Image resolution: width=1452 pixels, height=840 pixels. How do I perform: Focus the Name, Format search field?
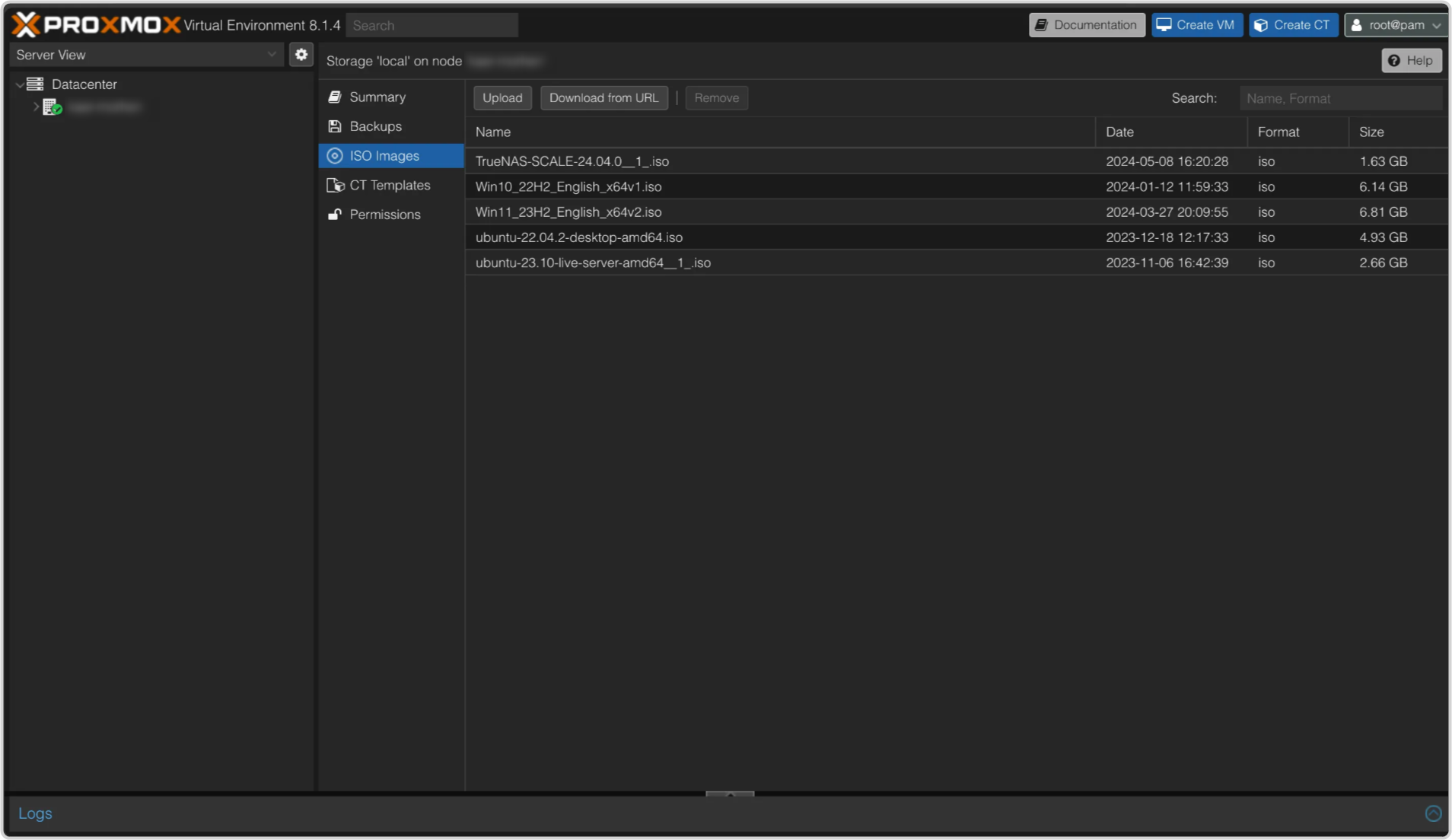(1339, 98)
